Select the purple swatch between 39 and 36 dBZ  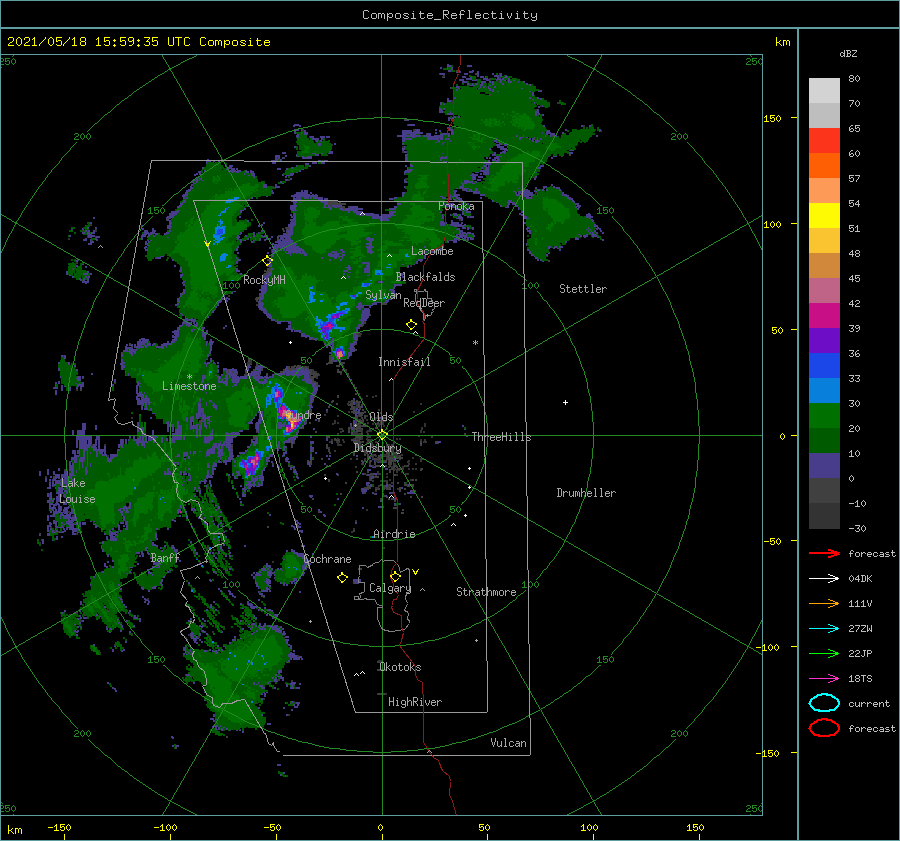click(824, 341)
